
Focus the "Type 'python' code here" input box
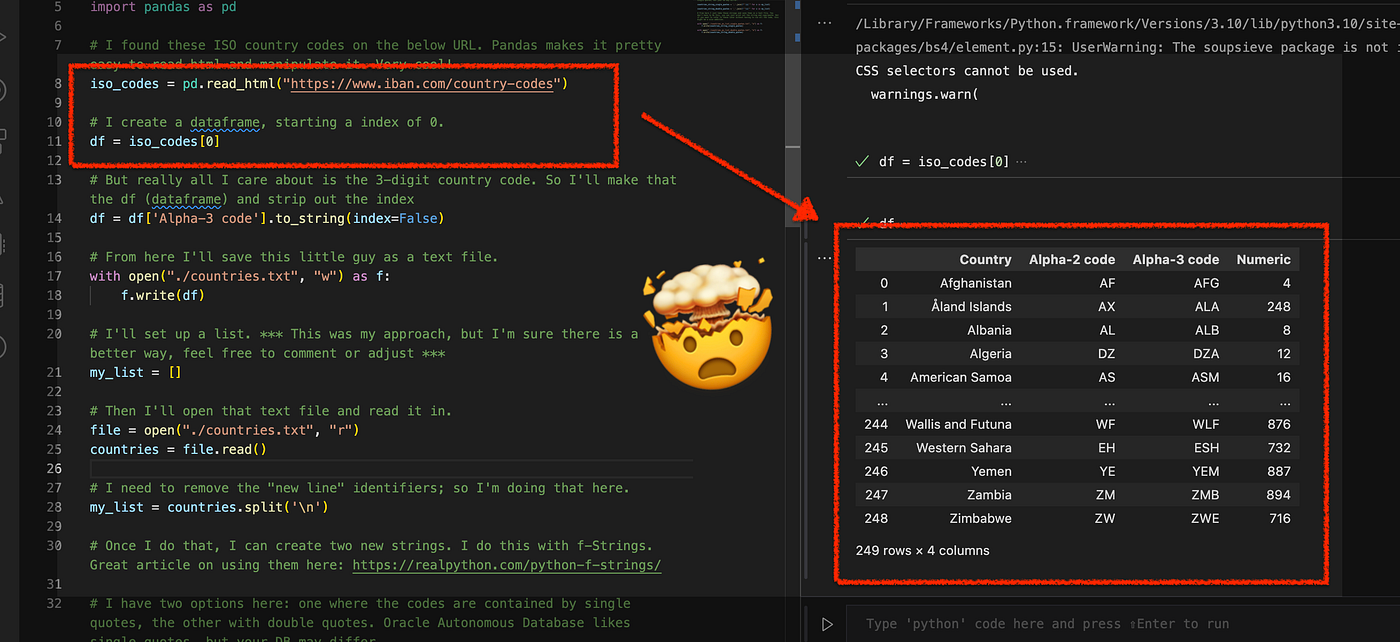(1122, 624)
